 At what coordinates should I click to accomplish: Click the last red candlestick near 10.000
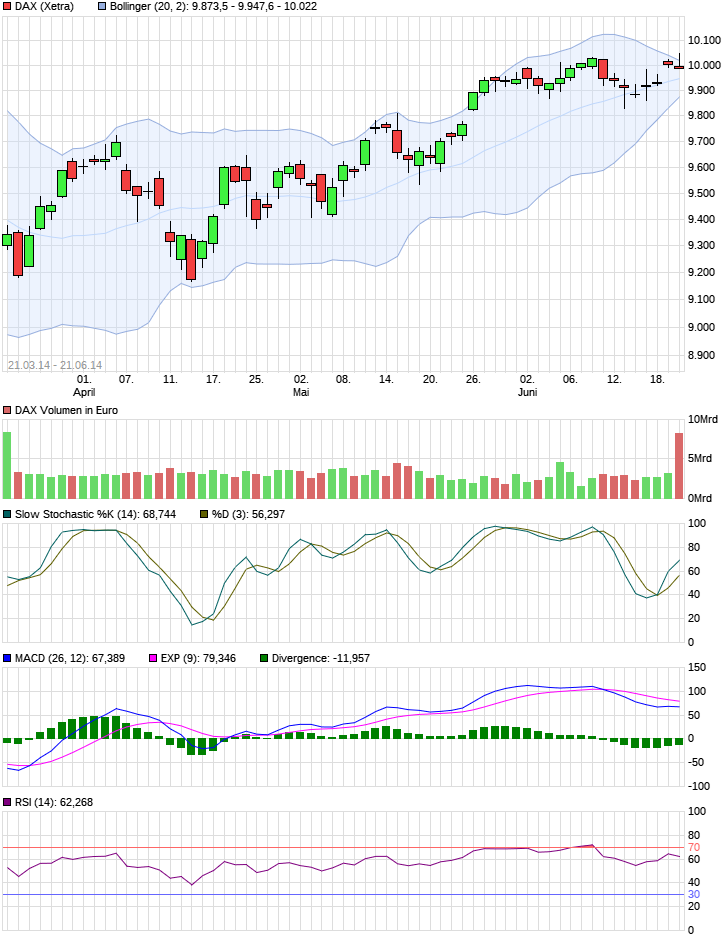[x=679, y=67]
